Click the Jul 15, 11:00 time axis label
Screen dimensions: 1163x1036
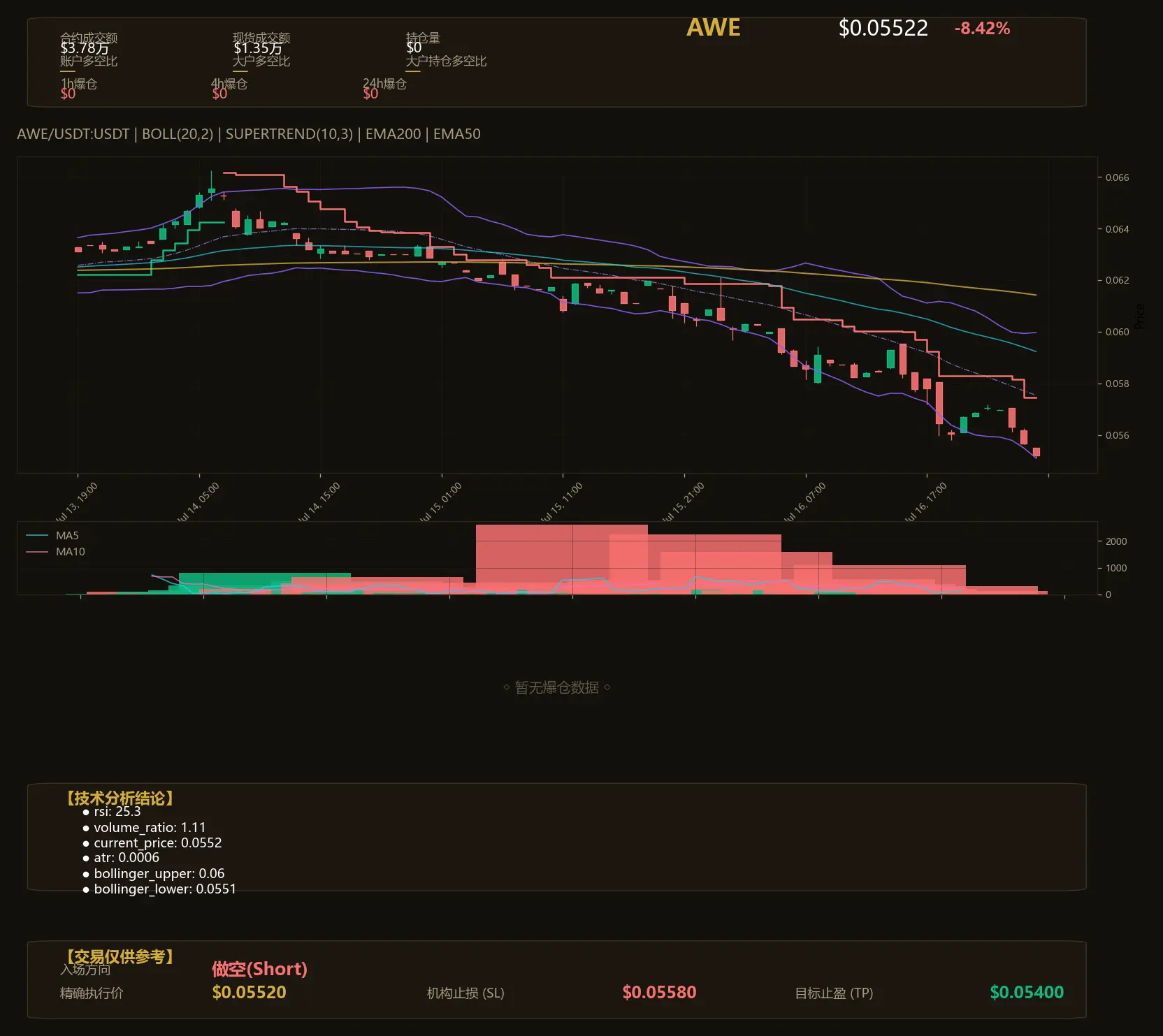pos(562,502)
